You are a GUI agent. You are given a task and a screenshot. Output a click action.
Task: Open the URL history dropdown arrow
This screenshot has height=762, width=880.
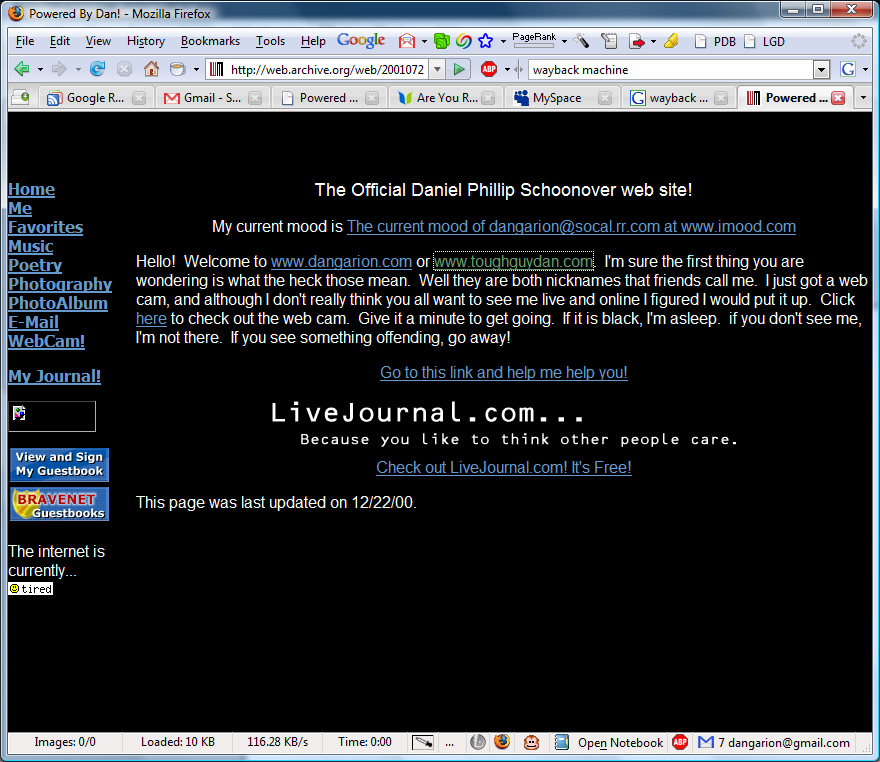pos(436,69)
